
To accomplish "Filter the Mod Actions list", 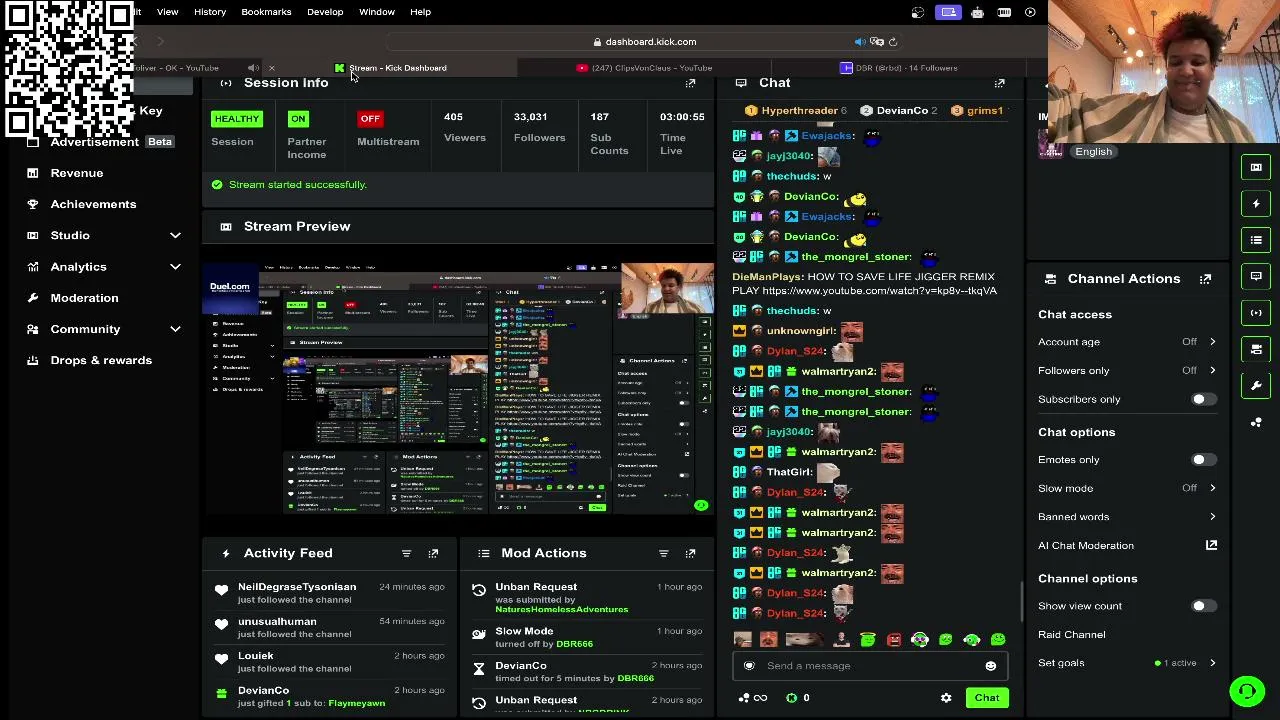I will click(x=663, y=553).
